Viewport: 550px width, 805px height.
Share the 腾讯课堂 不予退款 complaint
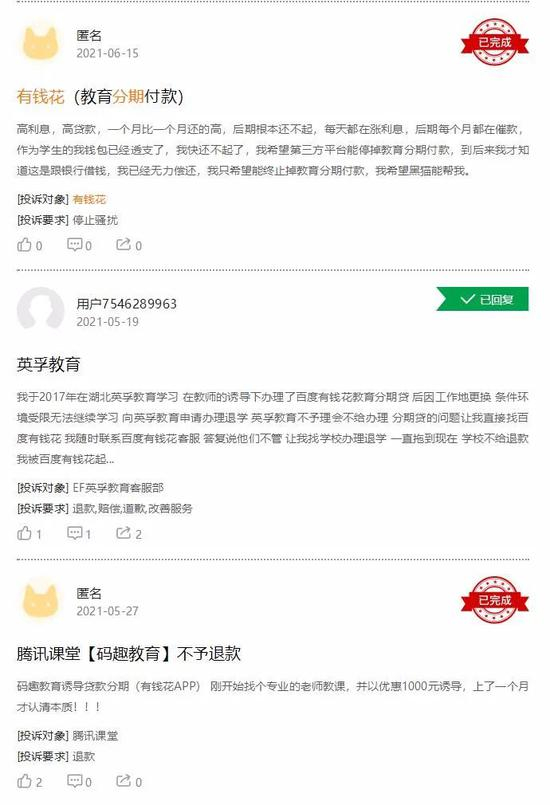pos(129,782)
